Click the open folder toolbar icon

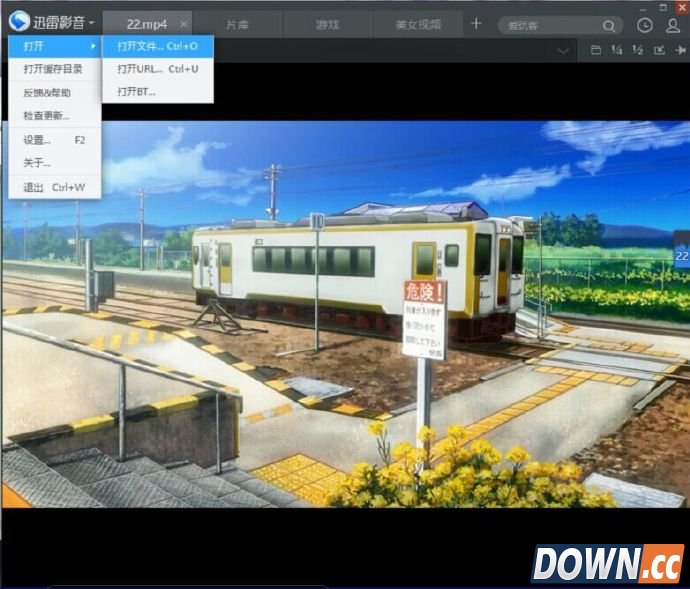pyautogui.click(x=596, y=50)
